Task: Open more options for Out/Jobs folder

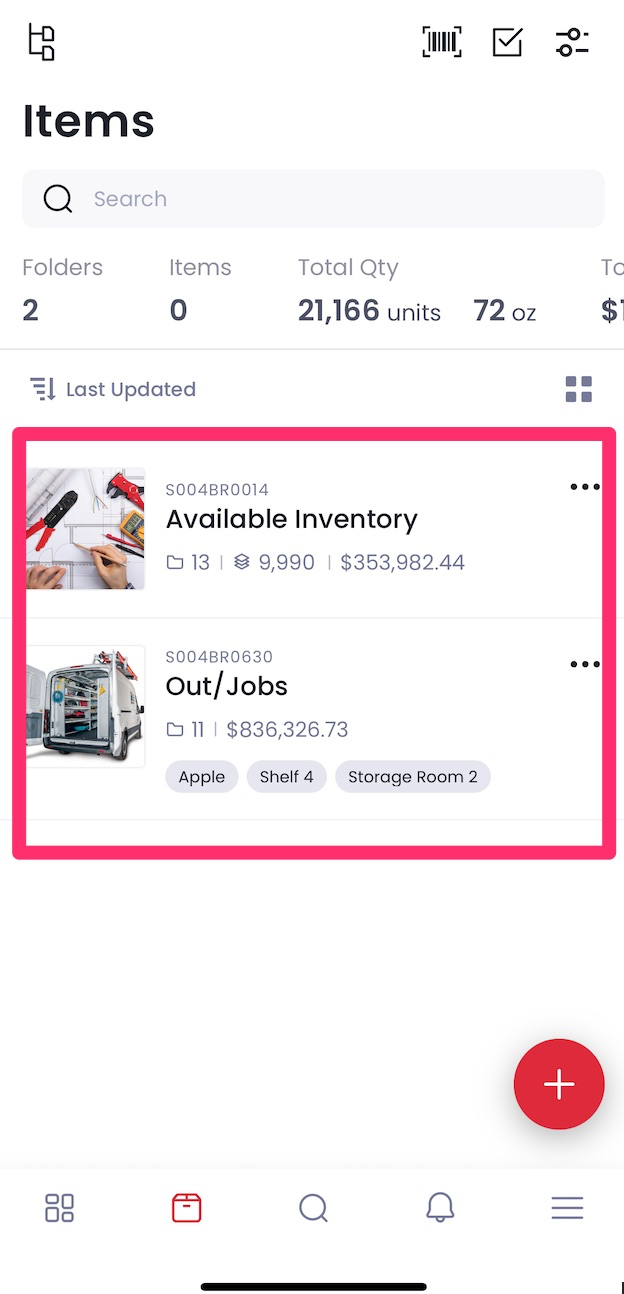Action: pos(585,664)
